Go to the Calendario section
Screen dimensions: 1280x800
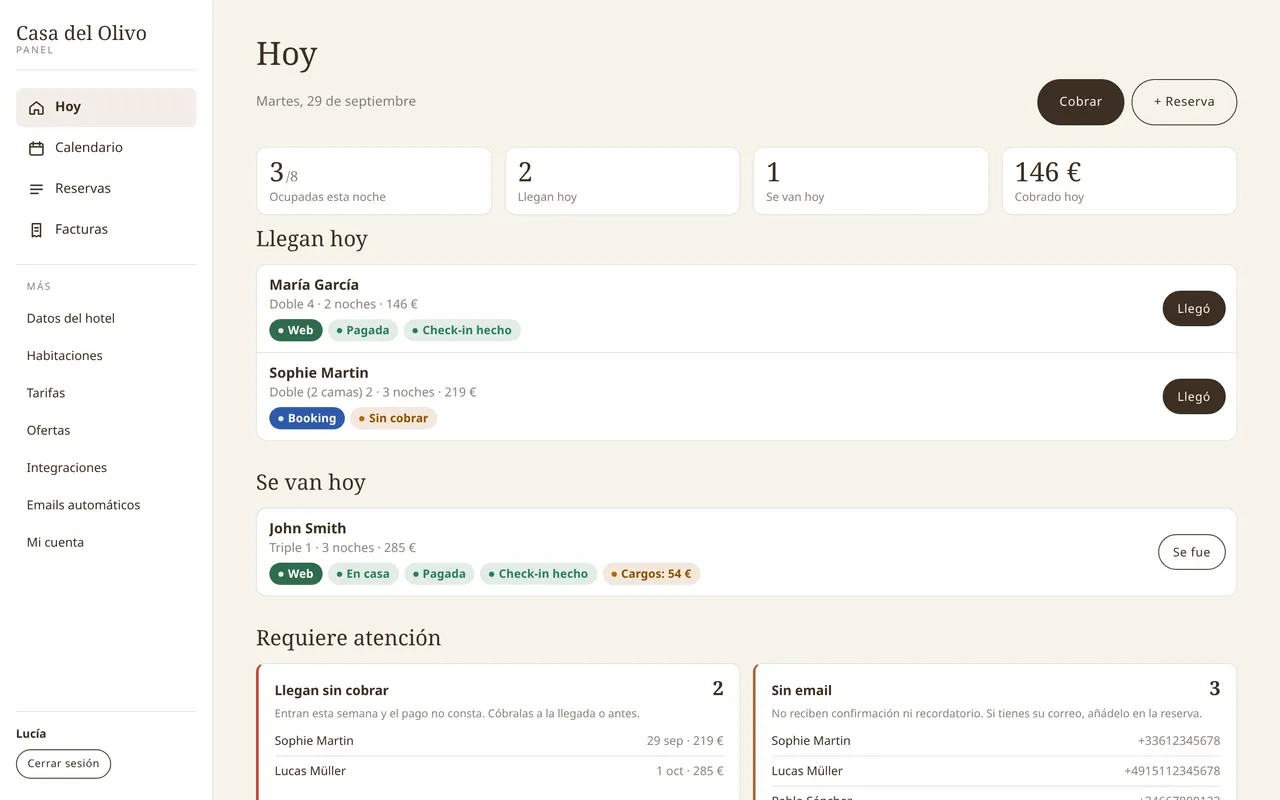click(x=106, y=148)
